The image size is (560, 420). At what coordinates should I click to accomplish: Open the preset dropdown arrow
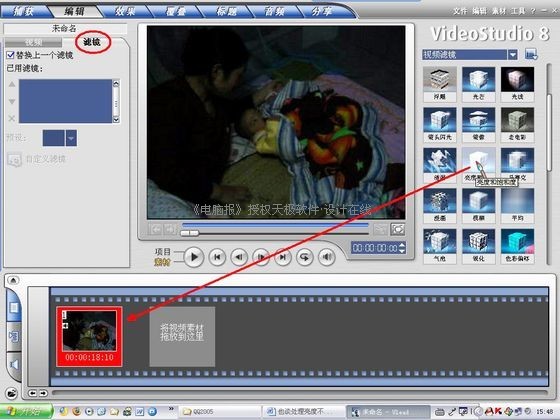(x=71, y=138)
